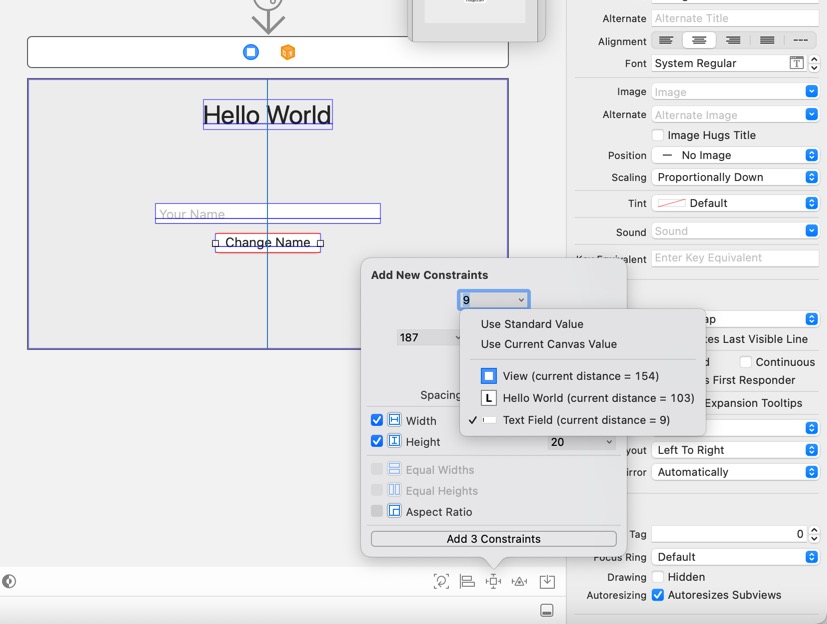Click the Change Name button on canvas

click(x=267, y=243)
